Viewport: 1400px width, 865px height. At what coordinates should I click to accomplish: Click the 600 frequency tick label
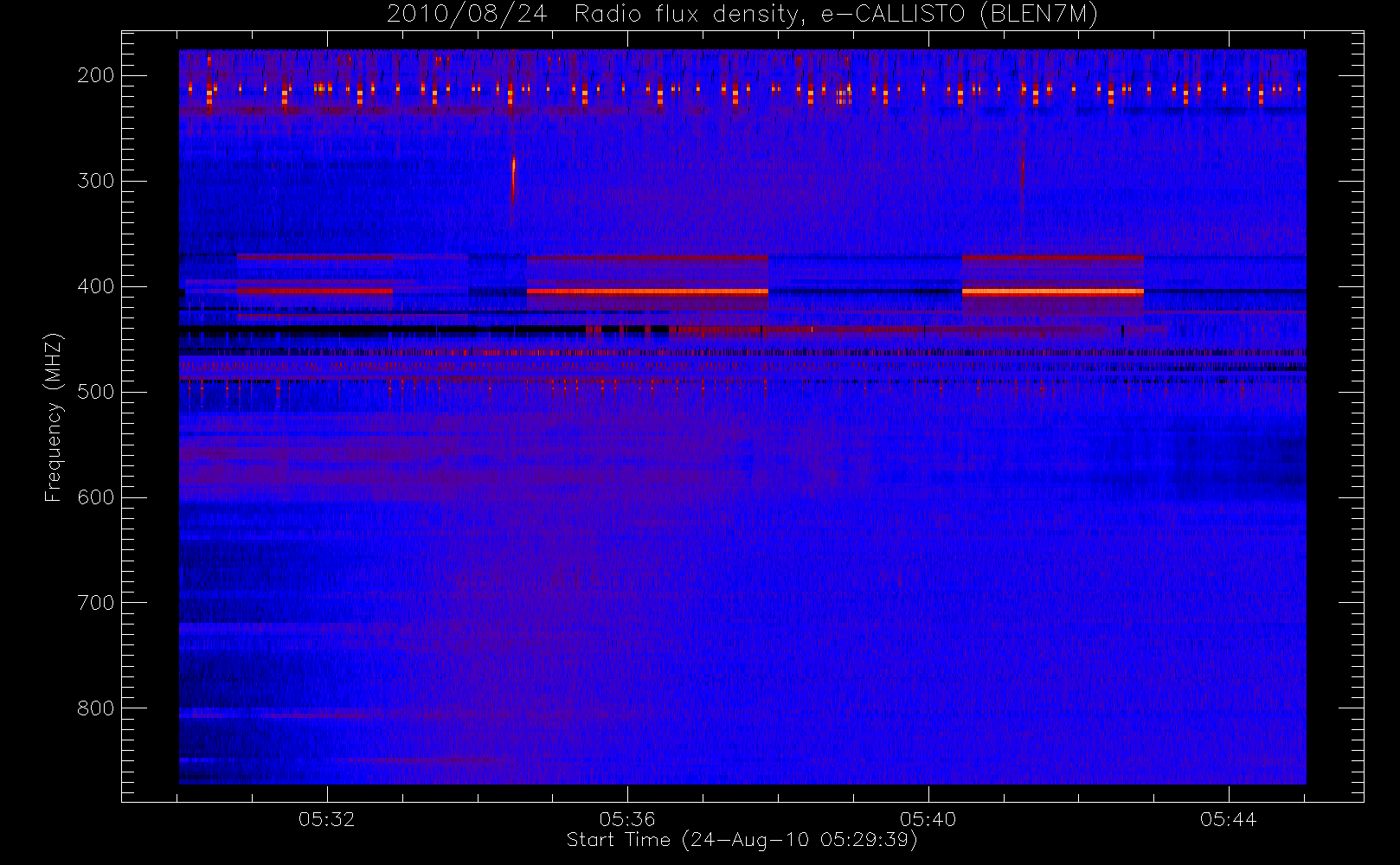click(x=96, y=497)
